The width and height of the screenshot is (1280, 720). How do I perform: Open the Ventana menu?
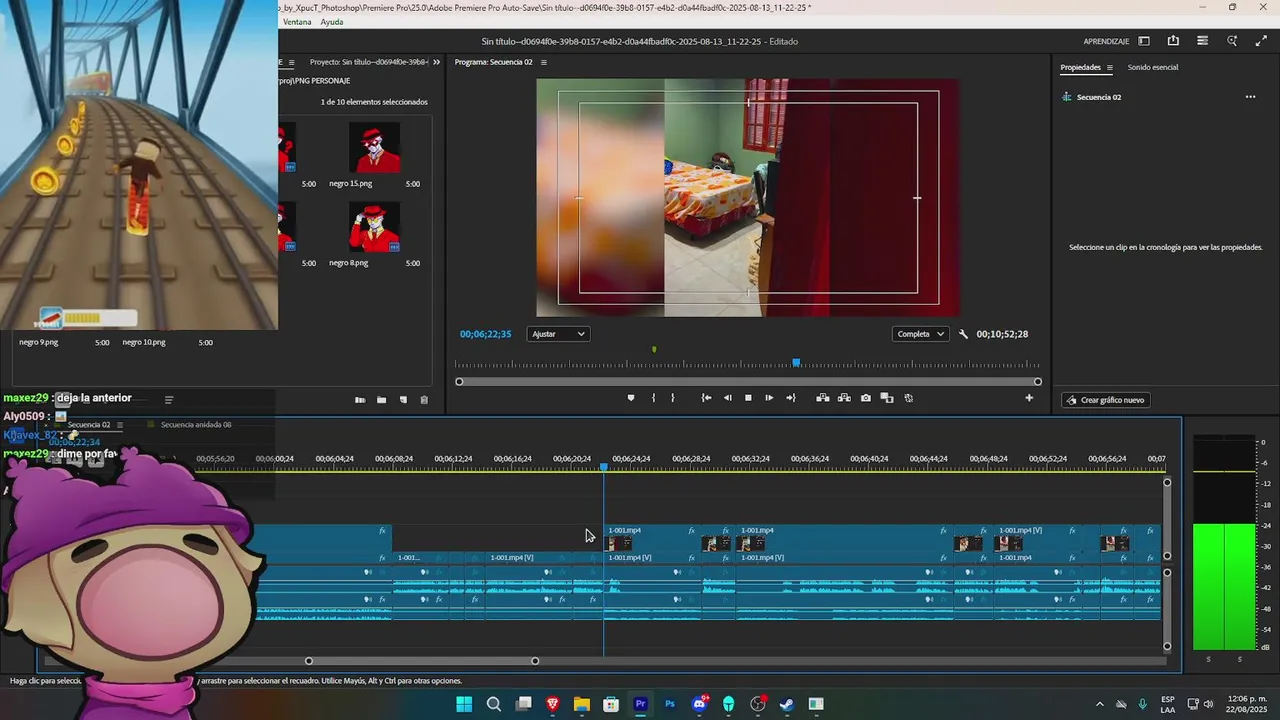[297, 22]
